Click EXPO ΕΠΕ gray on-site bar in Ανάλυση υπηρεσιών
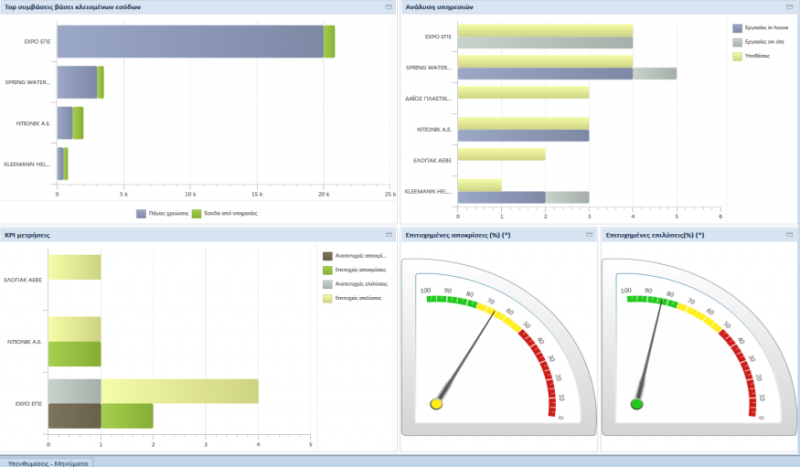Screen dimensions: 800x467 coord(545,42)
